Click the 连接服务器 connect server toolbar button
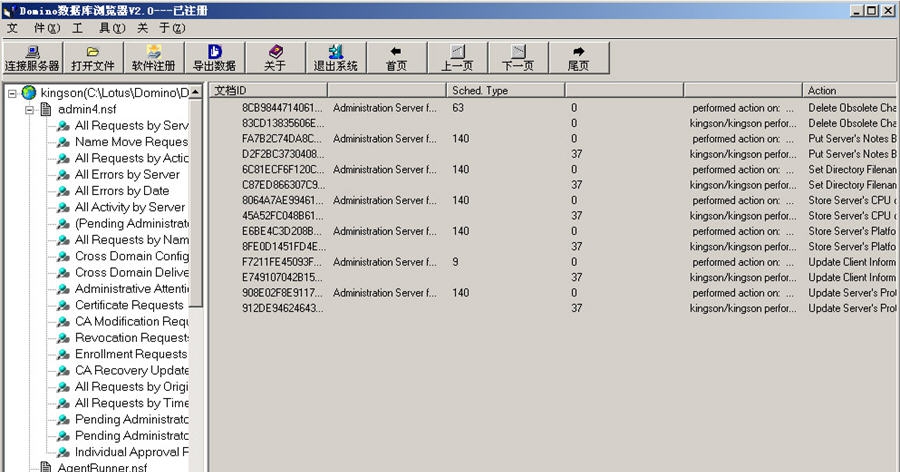The image size is (900, 472). click(32, 58)
